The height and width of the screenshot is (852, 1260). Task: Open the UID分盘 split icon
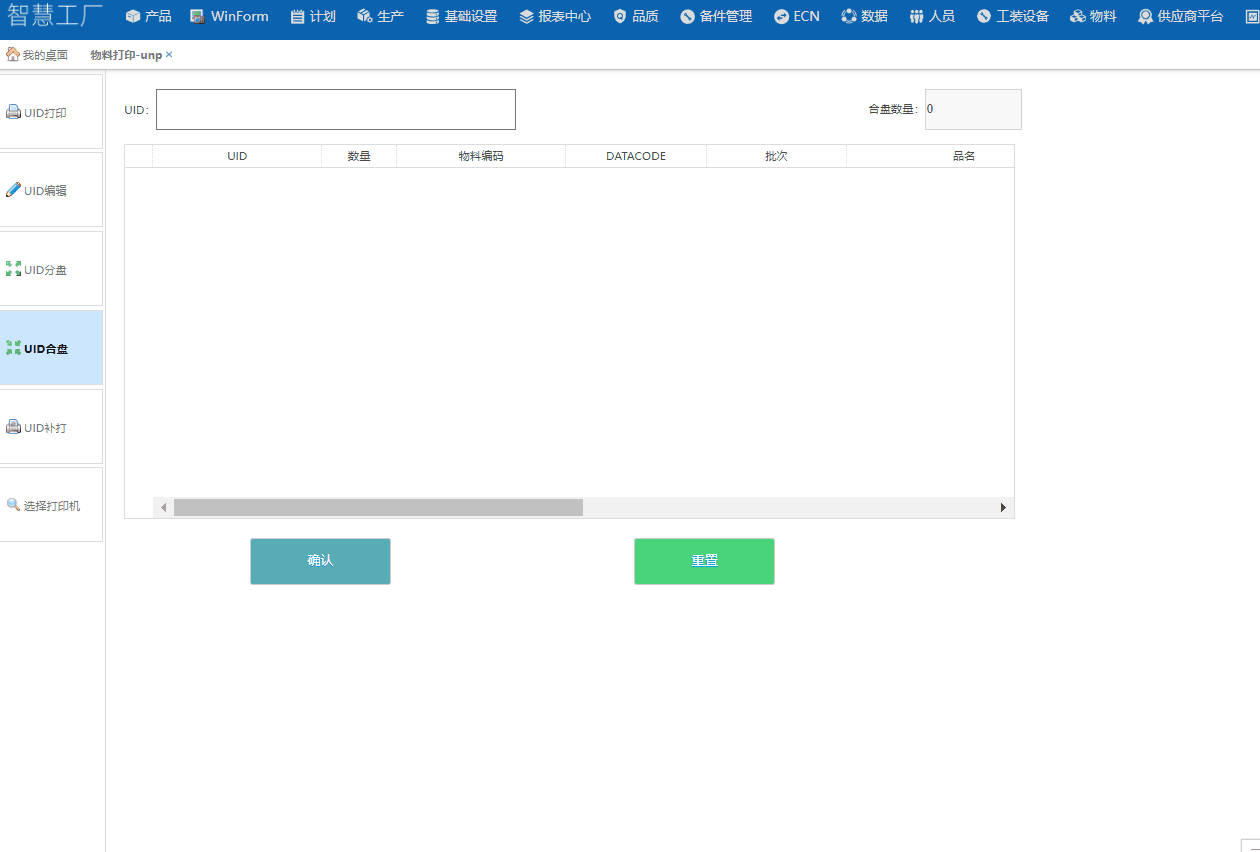coord(13,269)
